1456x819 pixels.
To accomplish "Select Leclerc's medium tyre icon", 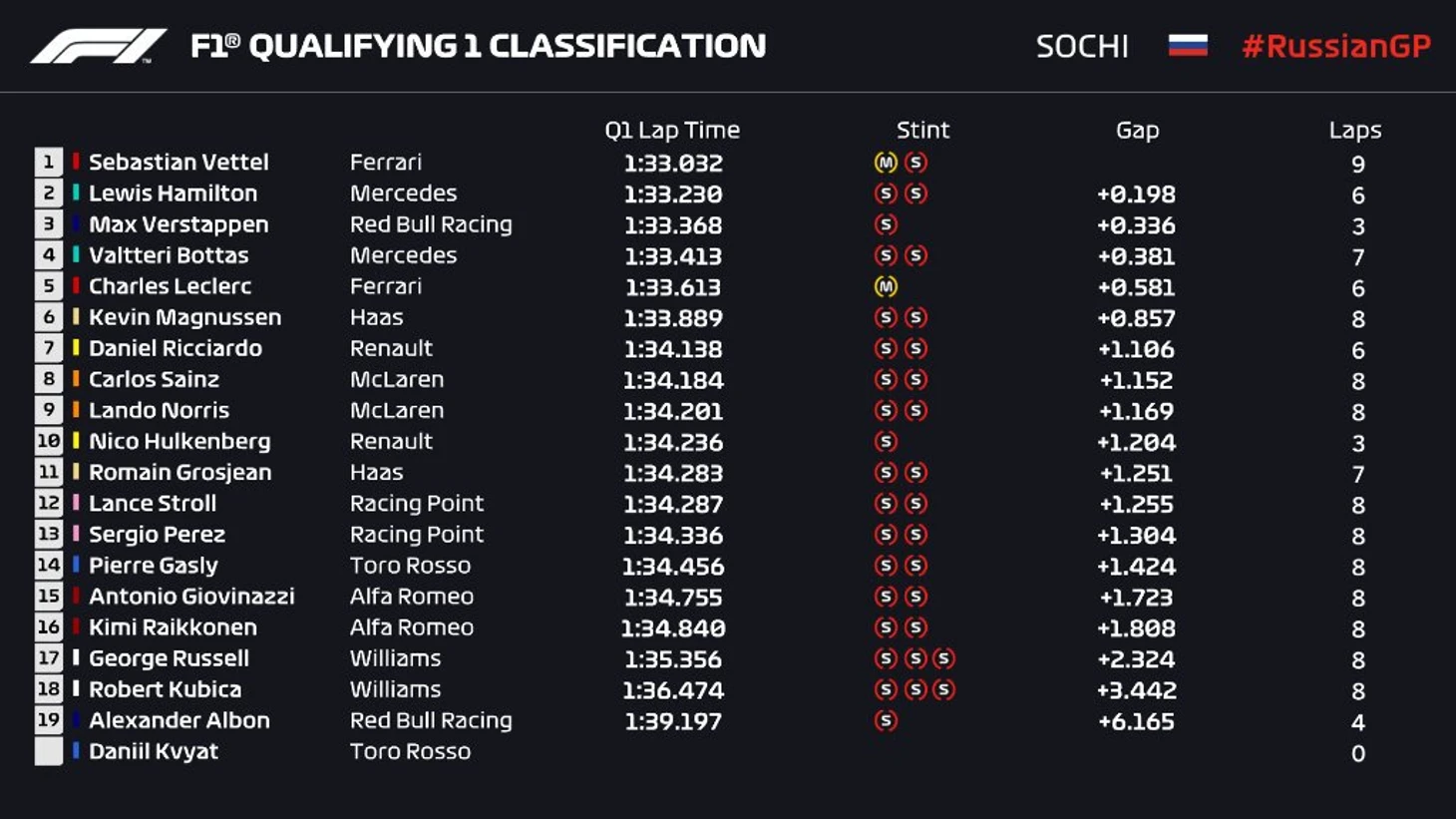I will tap(885, 287).
